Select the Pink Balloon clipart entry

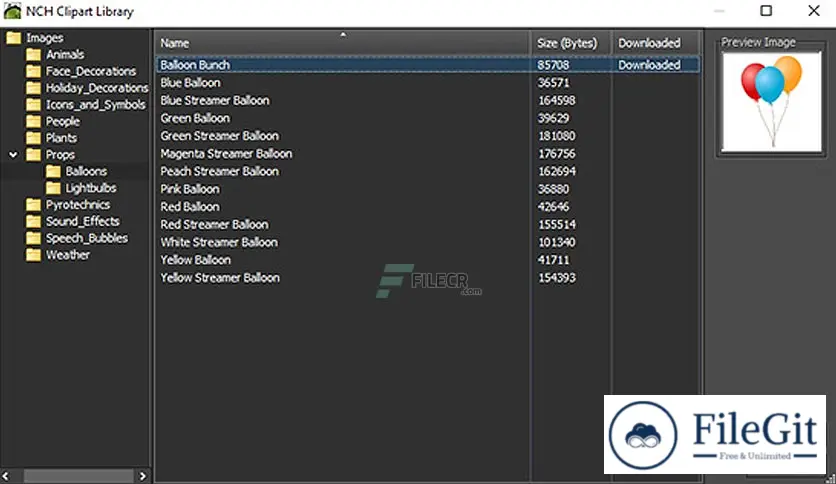point(190,189)
